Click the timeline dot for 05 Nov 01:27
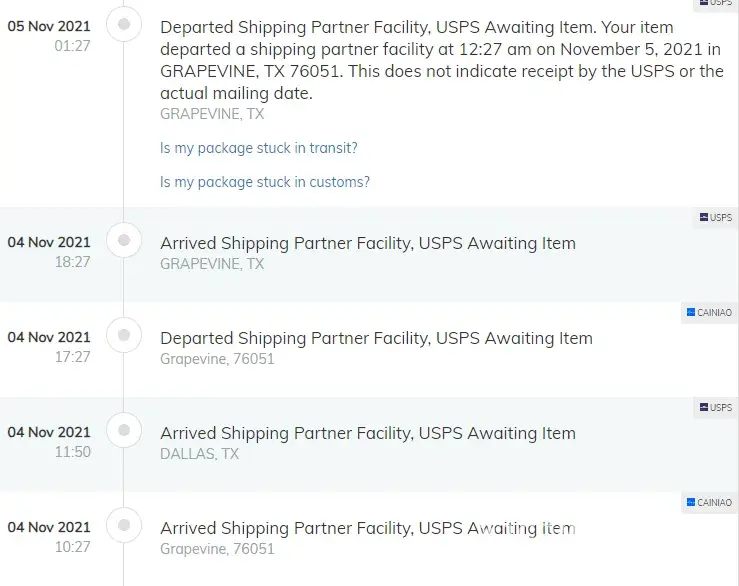Screen dimensions: 739x586 [124, 24]
